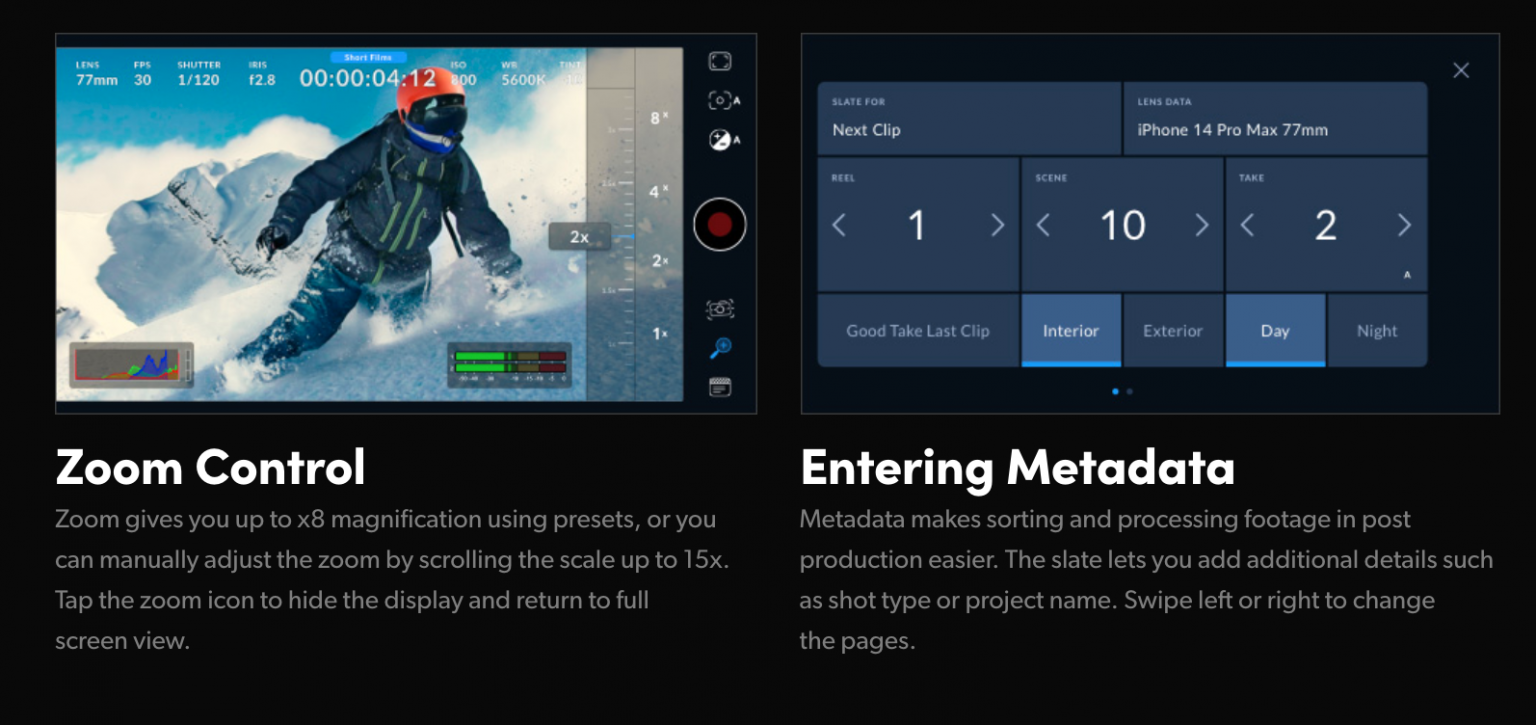Select the focus auto icon
This screenshot has height=725, width=1536.
click(720, 101)
